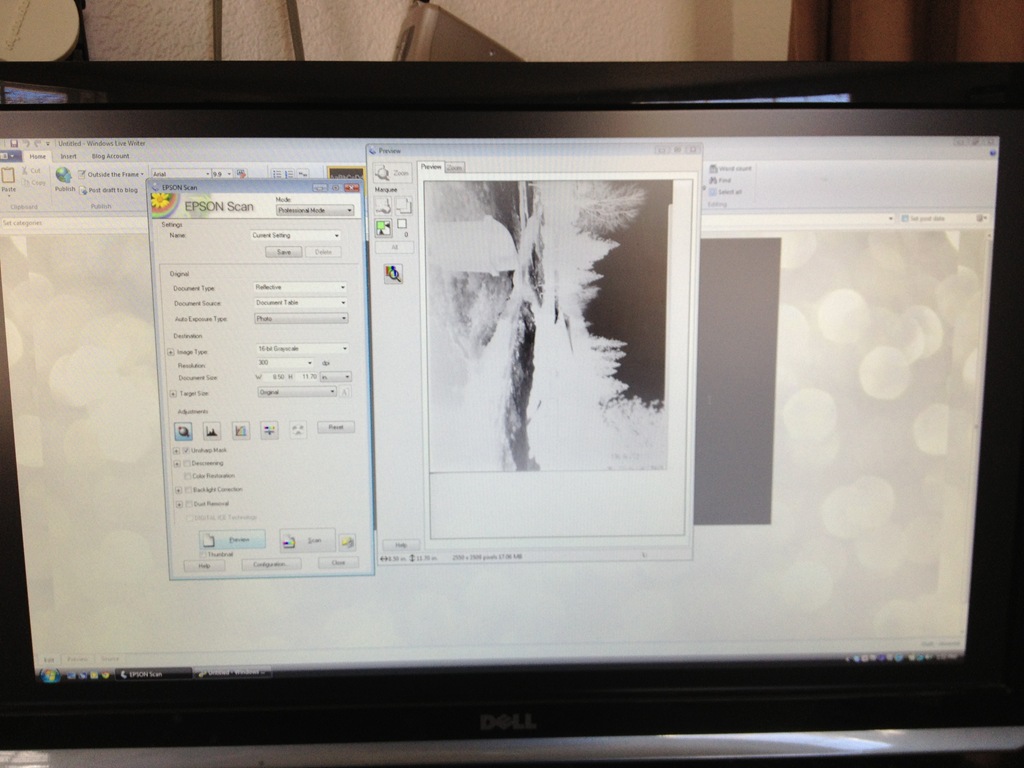The image size is (1024, 768).
Task: Toggle the Thumbnail checkbox under Preview
Action: pyautogui.click(x=203, y=554)
